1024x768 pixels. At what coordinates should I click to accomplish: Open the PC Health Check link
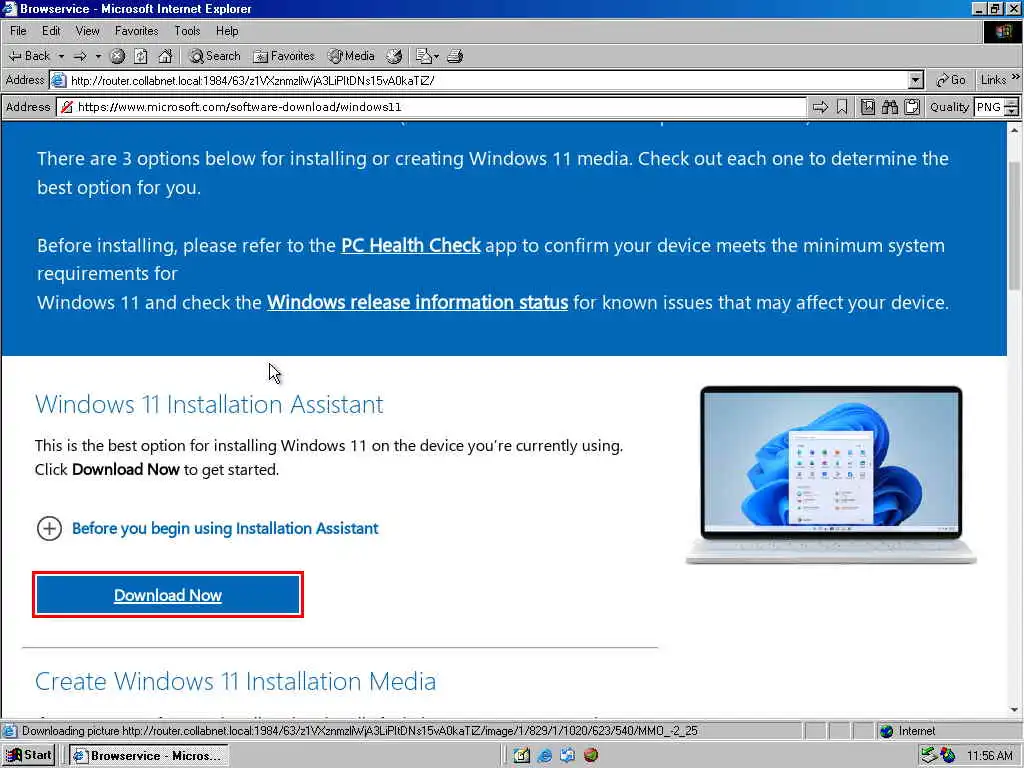point(411,246)
